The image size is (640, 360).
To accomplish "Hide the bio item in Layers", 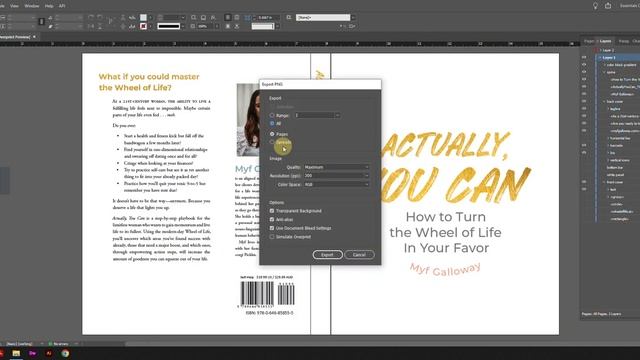I will (584, 153).
